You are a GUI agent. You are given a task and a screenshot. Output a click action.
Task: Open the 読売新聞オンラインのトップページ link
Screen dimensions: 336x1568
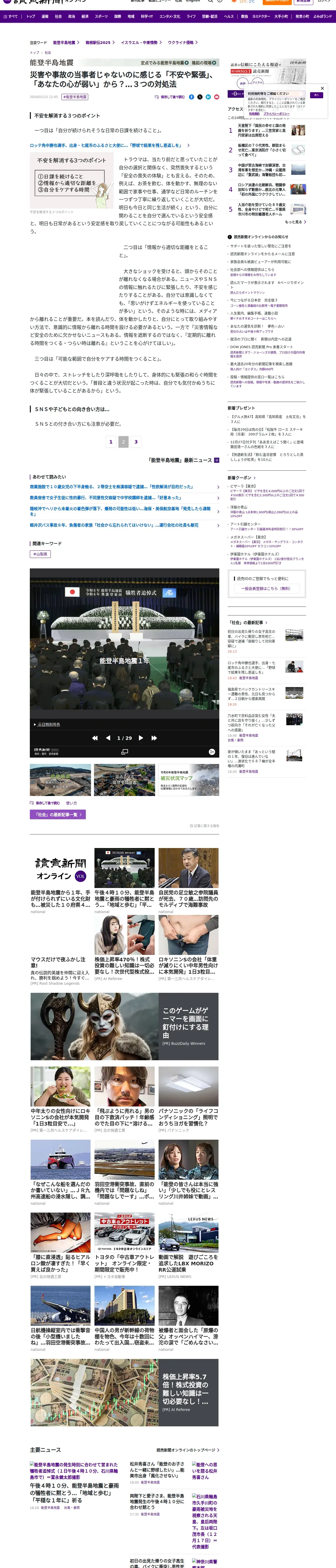click(x=188, y=1450)
